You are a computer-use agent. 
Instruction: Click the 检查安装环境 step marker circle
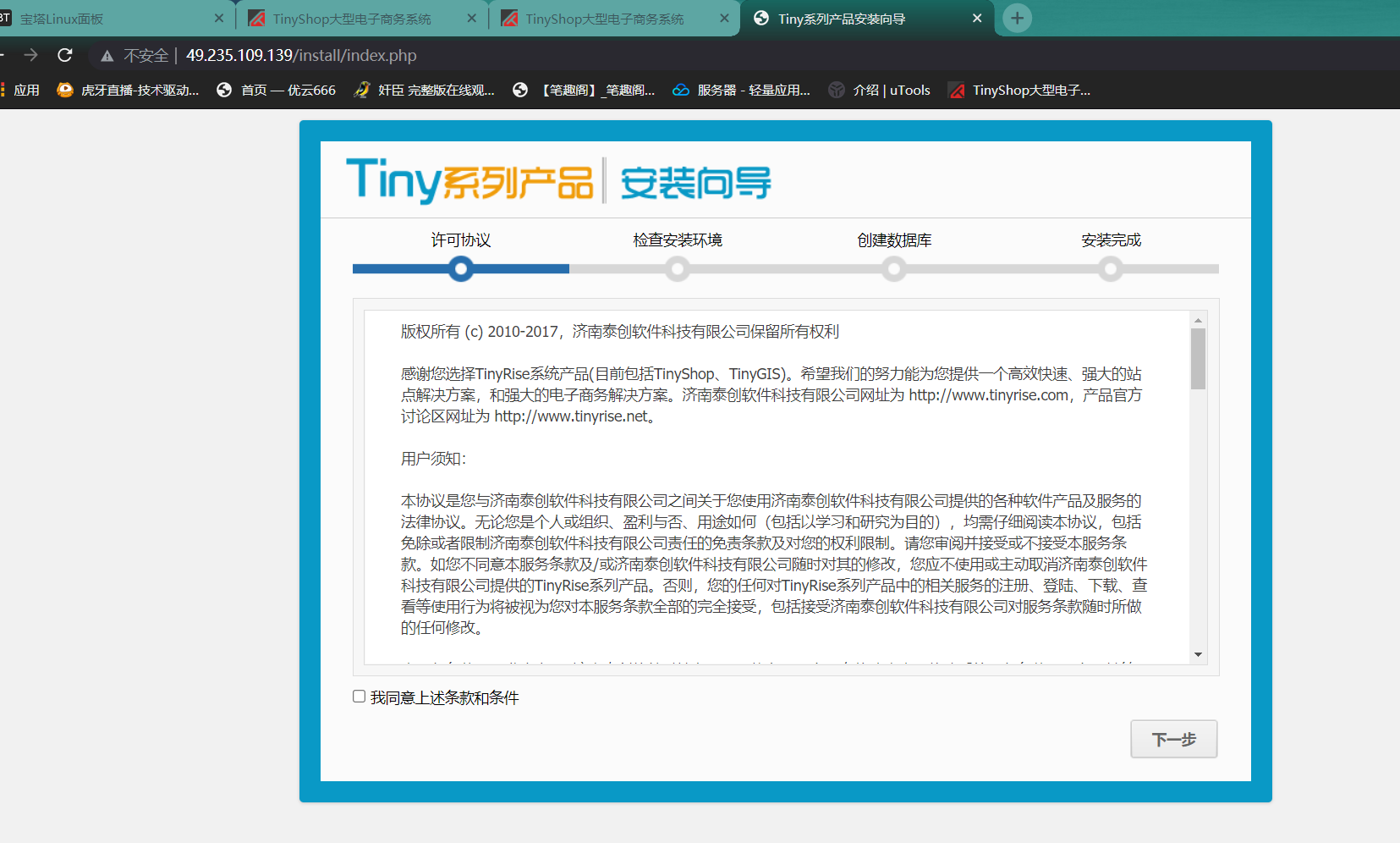pyautogui.click(x=677, y=269)
